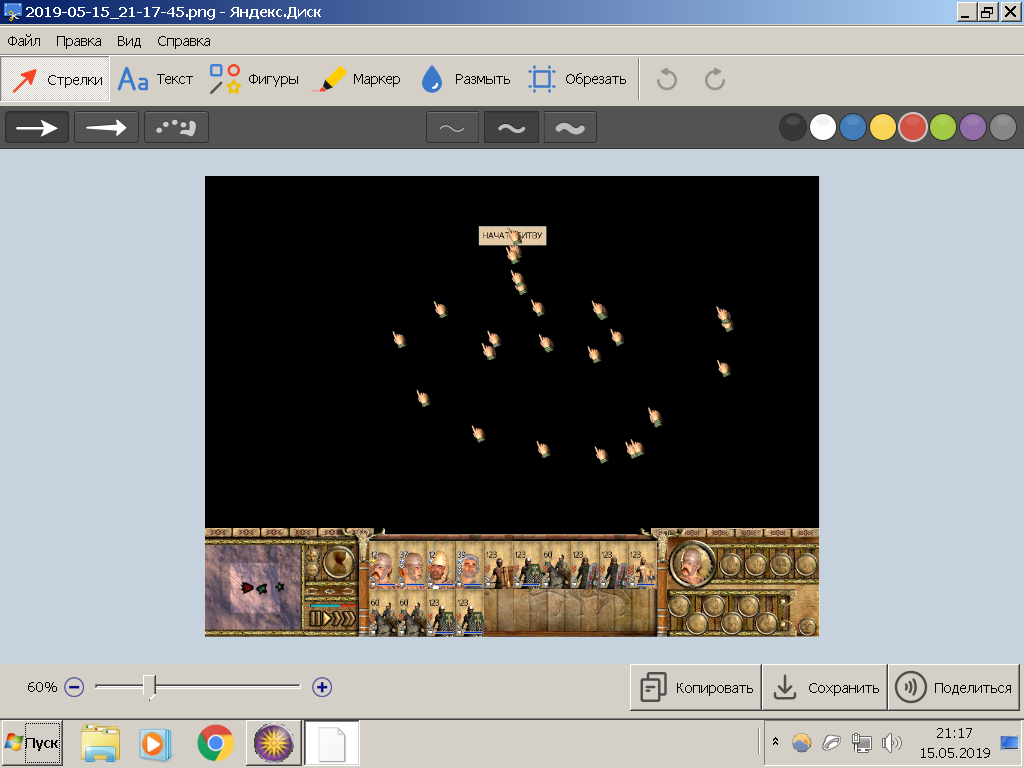Screen dimensions: 1024x768
Task: Pick the blue color swatch
Action: pos(853,127)
